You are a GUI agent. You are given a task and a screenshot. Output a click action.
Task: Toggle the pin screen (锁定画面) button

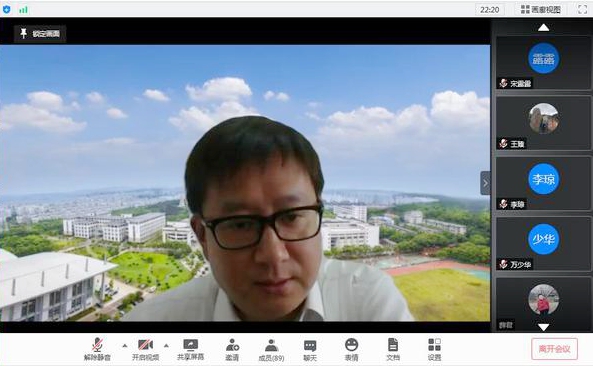[x=40, y=34]
